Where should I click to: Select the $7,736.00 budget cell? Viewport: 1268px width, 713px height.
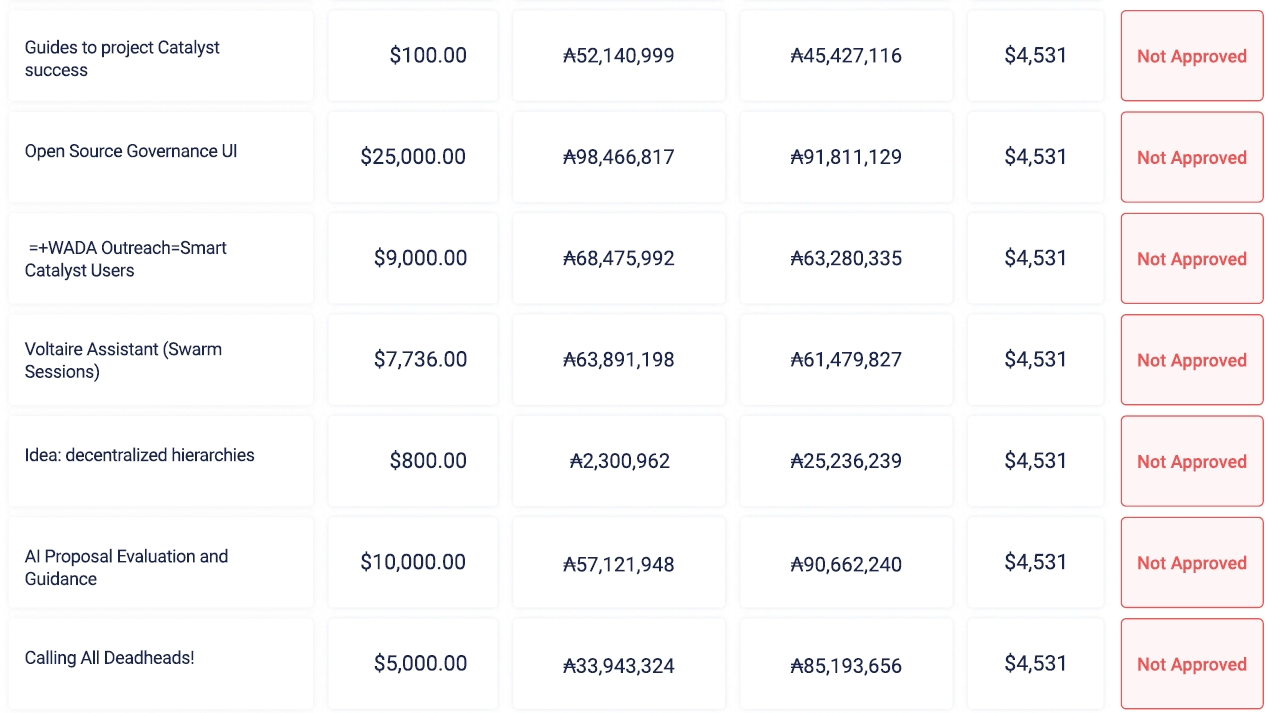(420, 360)
